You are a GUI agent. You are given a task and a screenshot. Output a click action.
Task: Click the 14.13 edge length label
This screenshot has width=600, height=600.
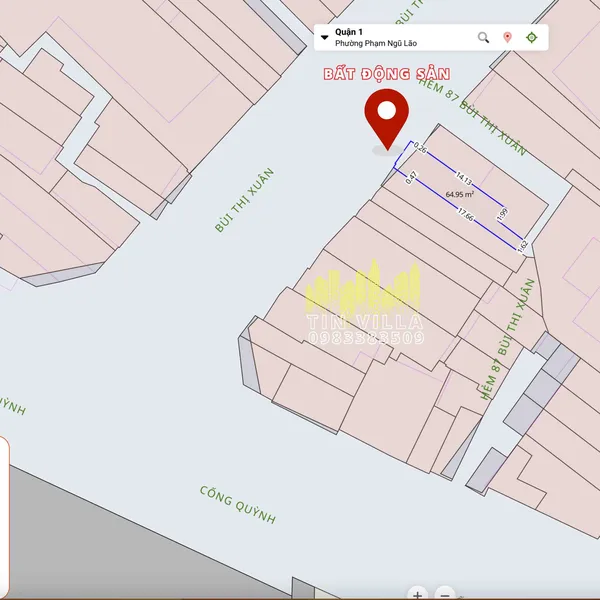(463, 178)
